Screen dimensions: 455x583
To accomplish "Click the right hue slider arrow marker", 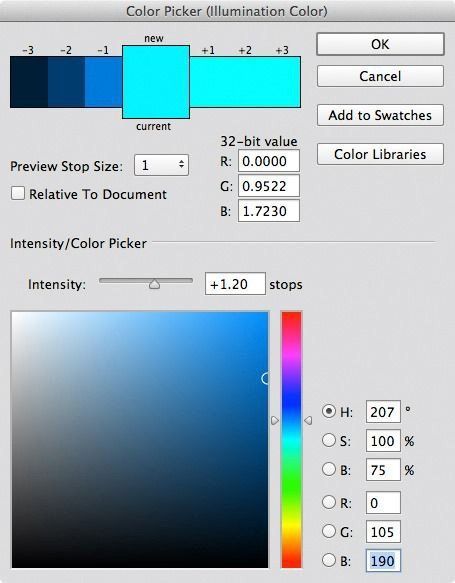I will pyautogui.click(x=308, y=421).
